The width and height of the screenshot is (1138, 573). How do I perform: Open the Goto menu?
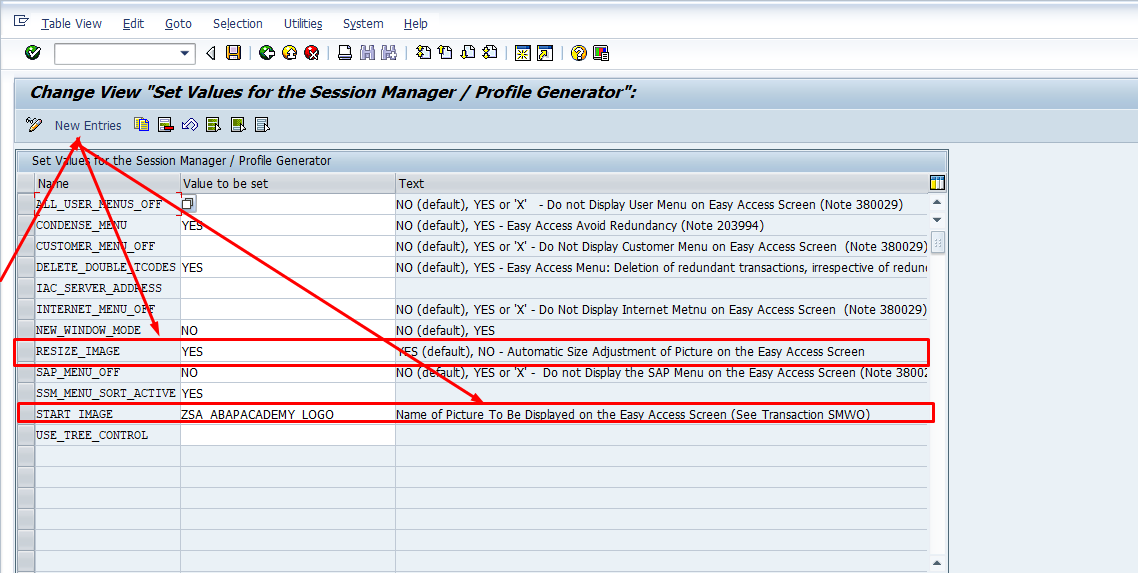(x=178, y=23)
